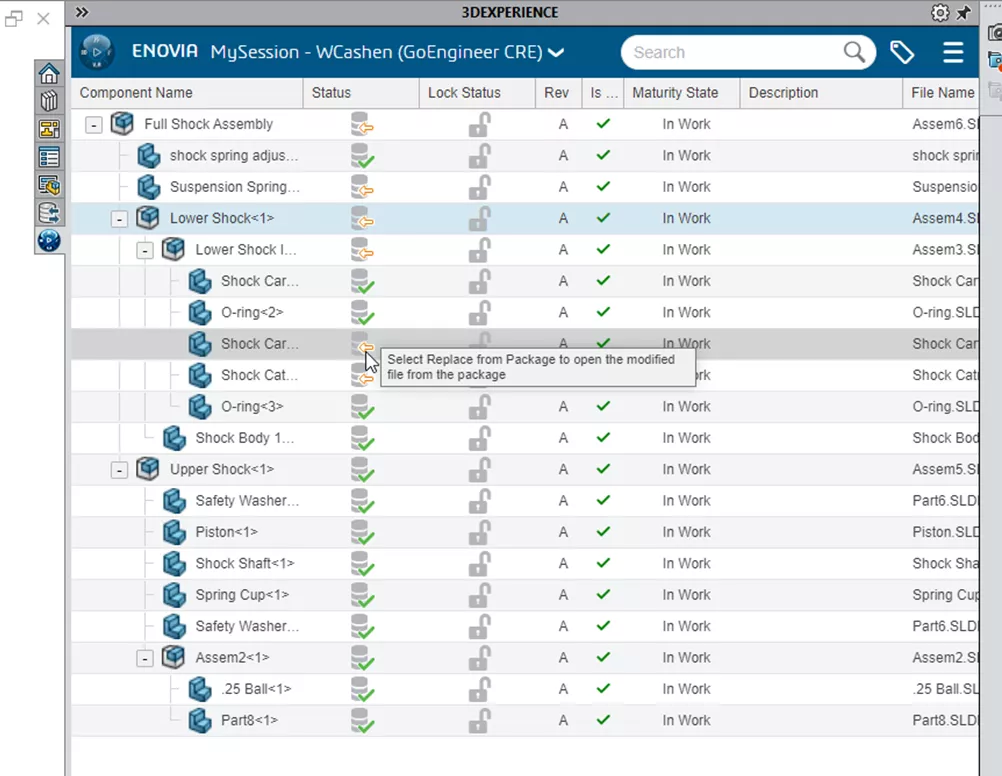Open the 3DEXPERIENCE compass icon
The height and width of the screenshot is (776, 1002).
48,241
